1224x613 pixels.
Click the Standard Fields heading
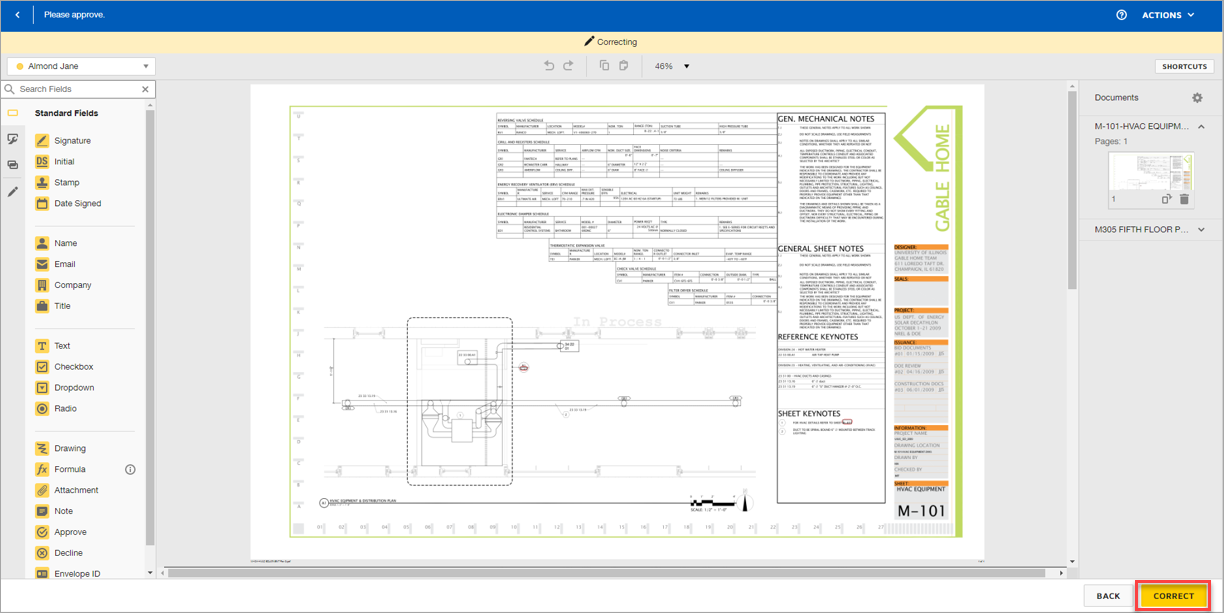pyautogui.click(x=66, y=114)
